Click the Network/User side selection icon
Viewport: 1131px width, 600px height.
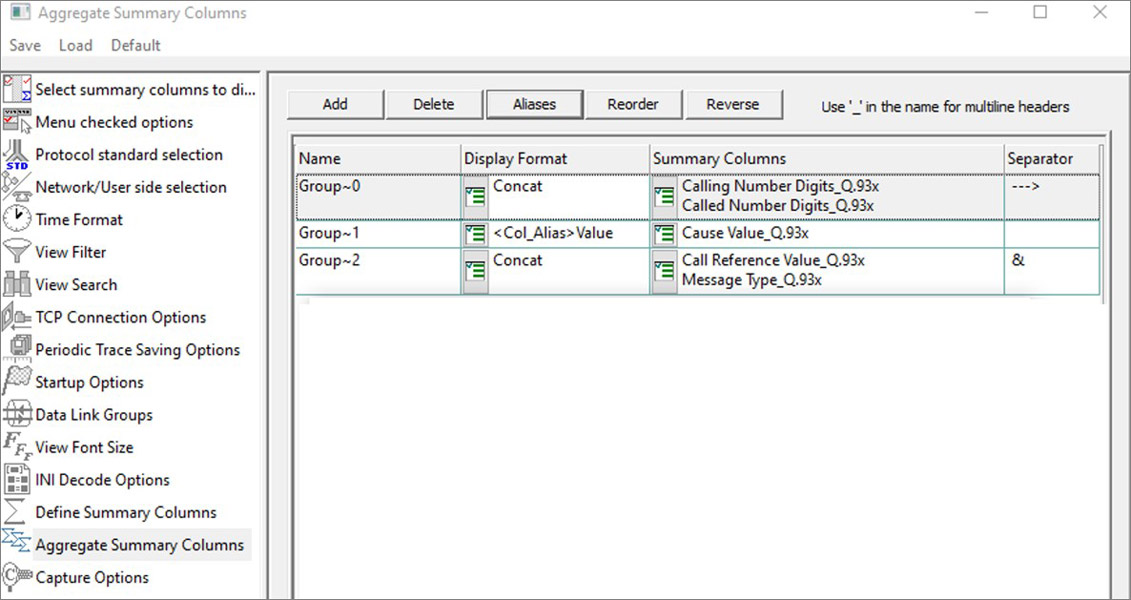click(x=17, y=187)
